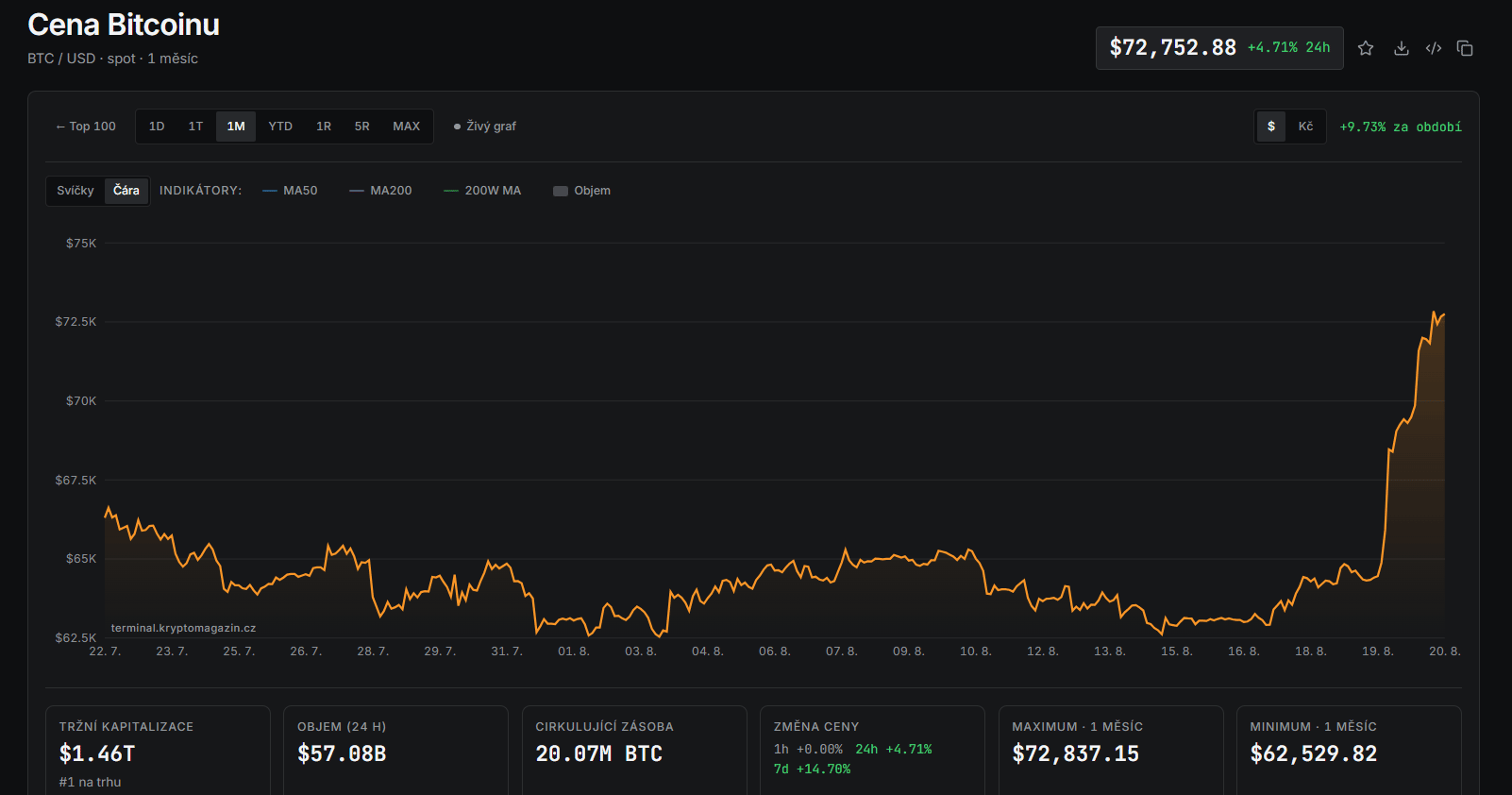Toggle the Objem volume indicator
The width and height of the screenshot is (1512, 795).
[581, 191]
